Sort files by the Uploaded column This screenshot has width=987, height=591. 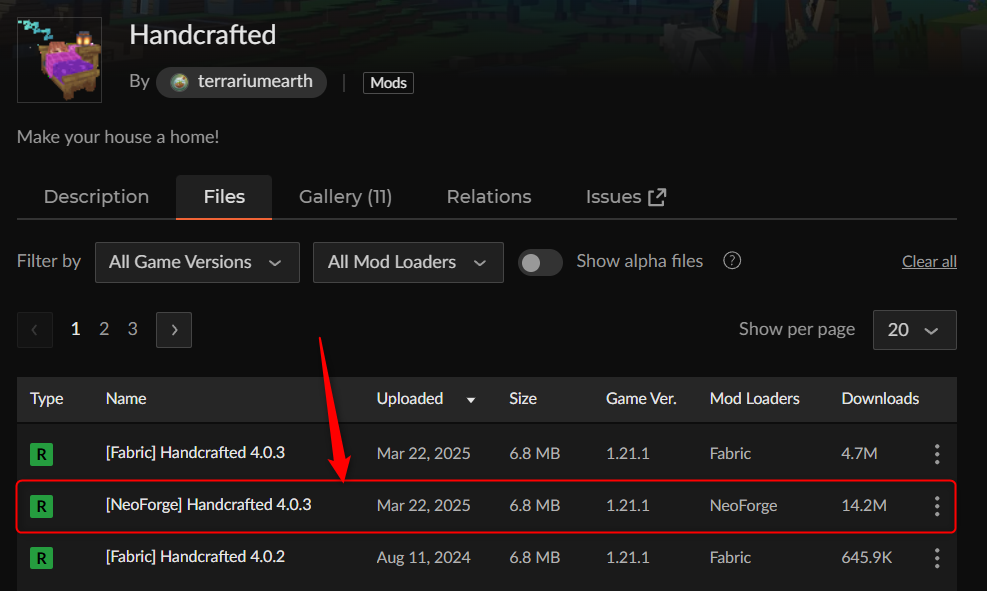[426, 399]
